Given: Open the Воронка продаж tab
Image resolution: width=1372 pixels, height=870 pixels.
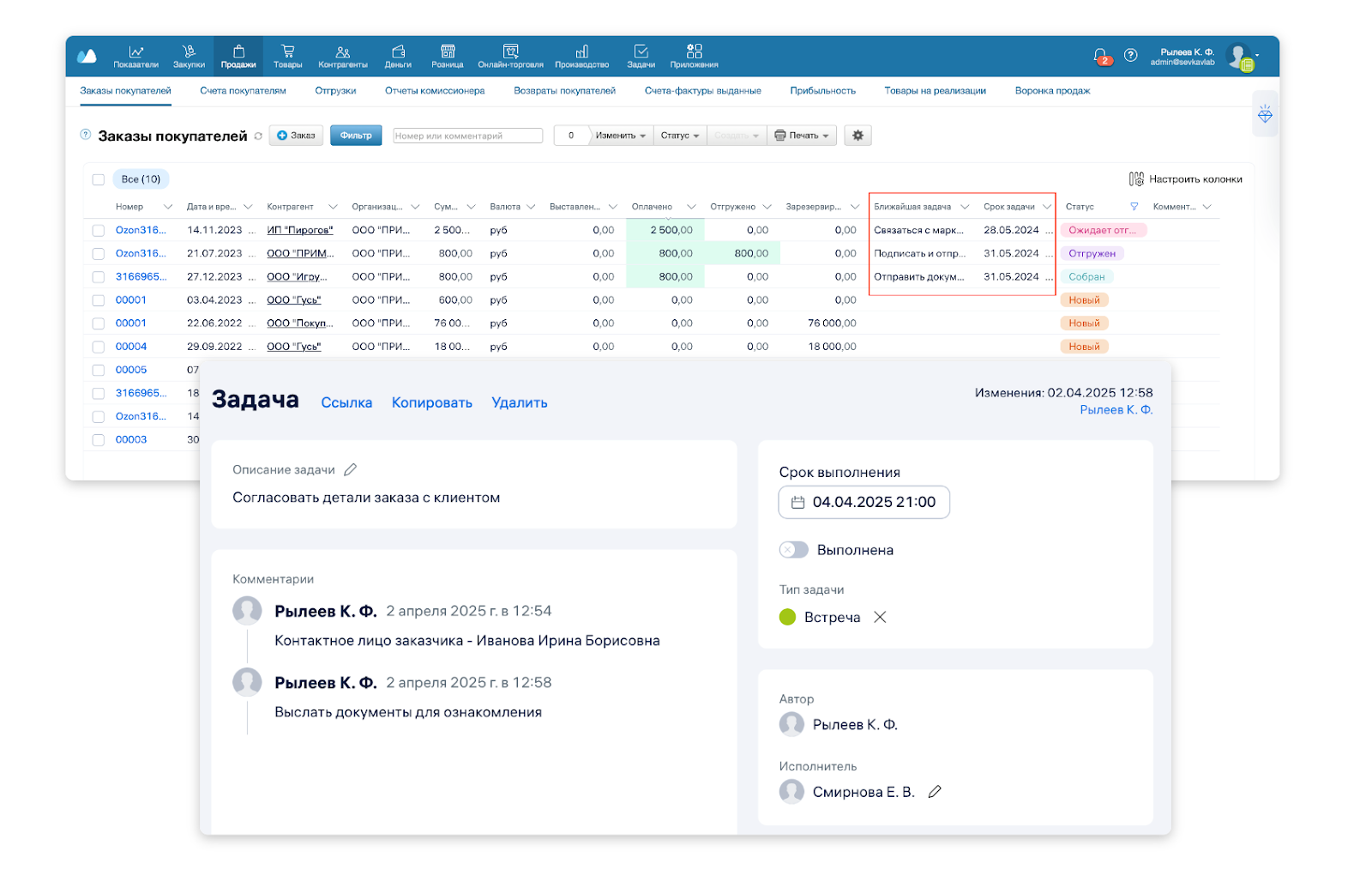Looking at the screenshot, I should pos(1052,91).
